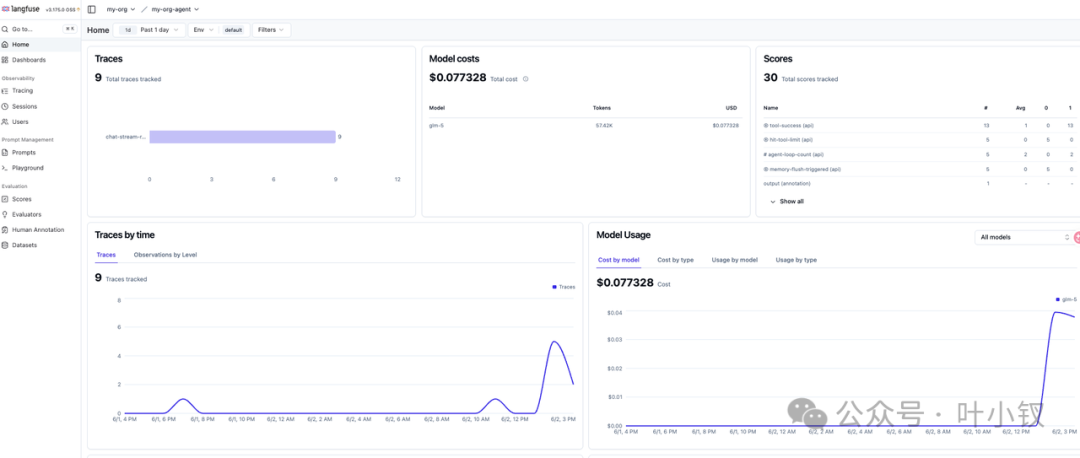The height and width of the screenshot is (458, 1080).
Task: Click the glm-5 row in Model costs
Action: (x=584, y=125)
